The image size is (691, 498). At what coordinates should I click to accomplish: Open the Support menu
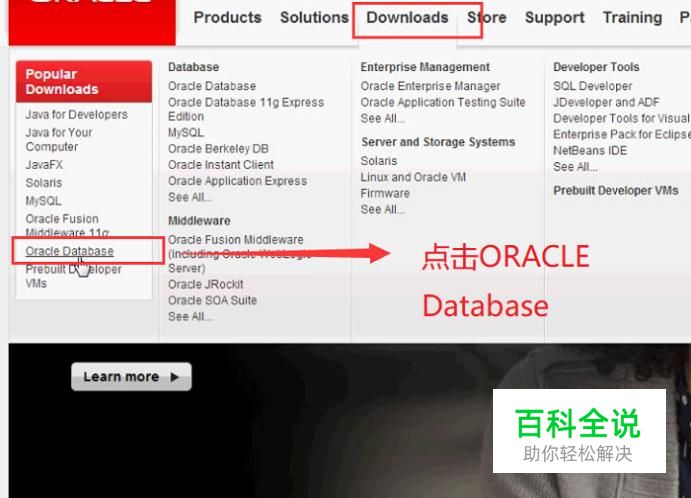point(554,18)
